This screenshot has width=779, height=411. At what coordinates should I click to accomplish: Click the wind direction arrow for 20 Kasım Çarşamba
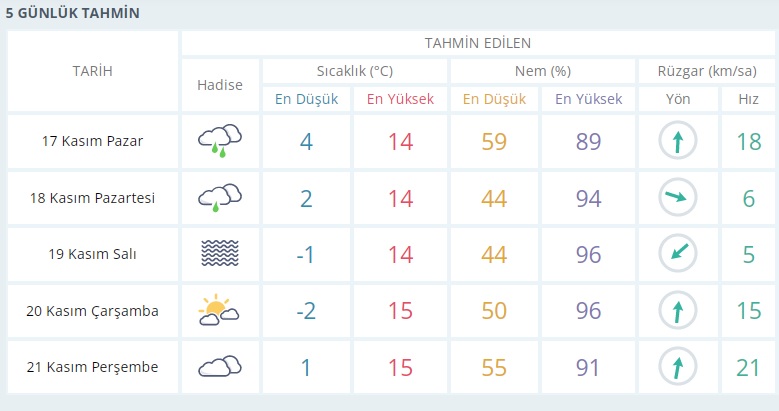point(677,311)
